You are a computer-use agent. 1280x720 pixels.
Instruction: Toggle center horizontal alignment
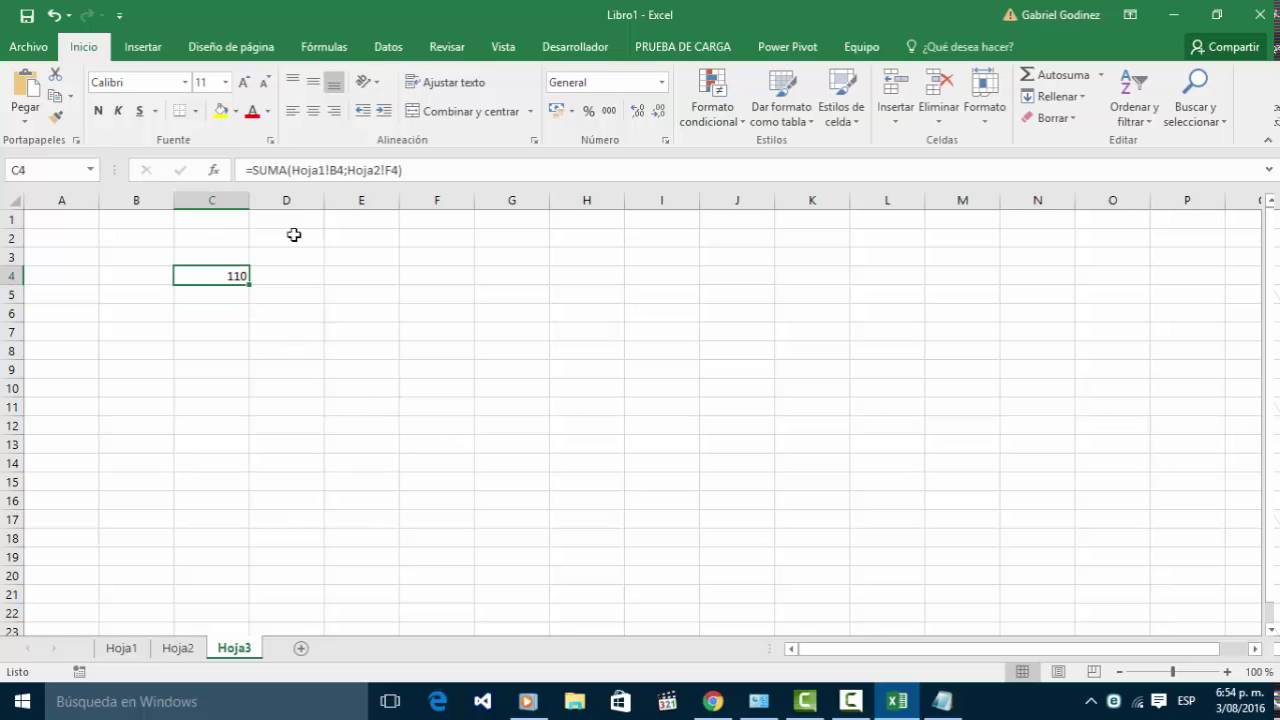[x=313, y=111]
